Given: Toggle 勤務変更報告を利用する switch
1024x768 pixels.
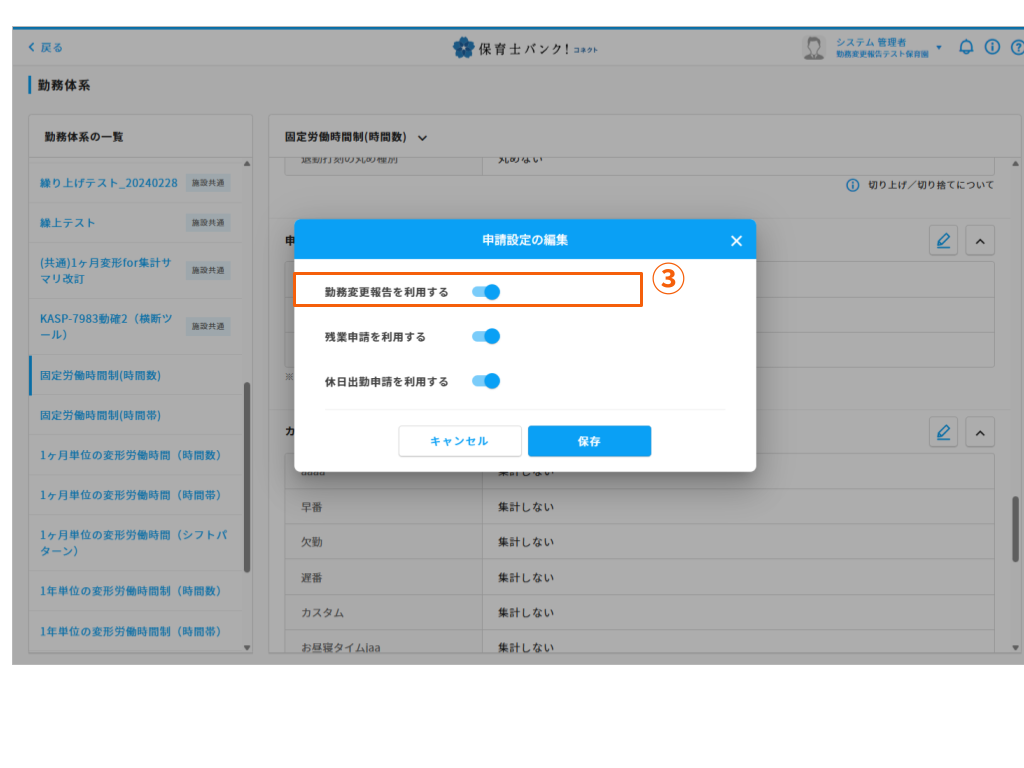Looking at the screenshot, I should tap(486, 292).
